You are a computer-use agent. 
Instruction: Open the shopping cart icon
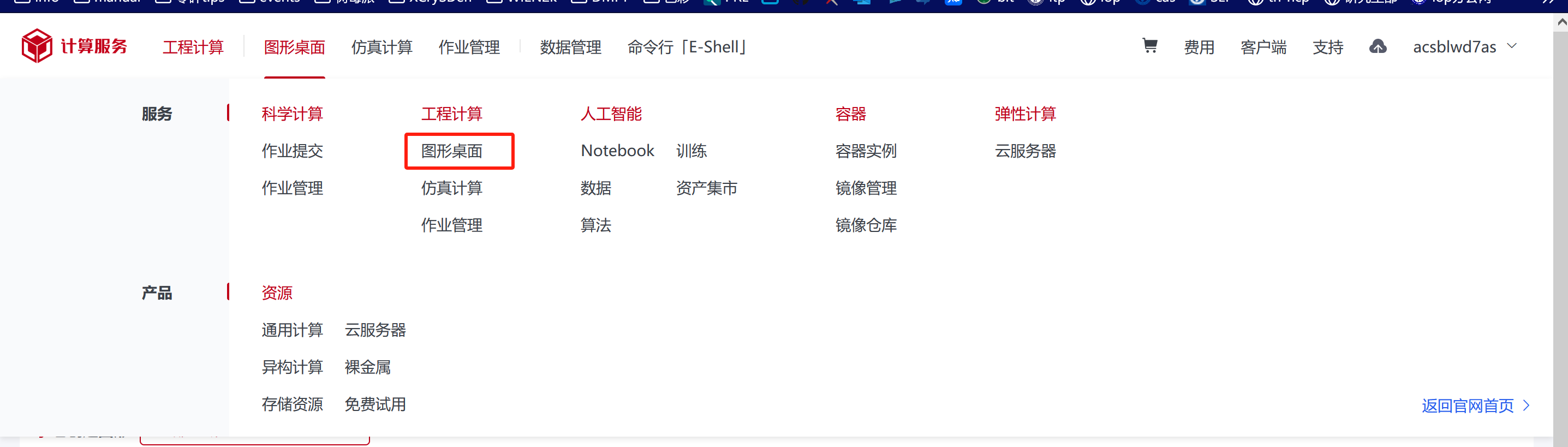tap(1149, 46)
